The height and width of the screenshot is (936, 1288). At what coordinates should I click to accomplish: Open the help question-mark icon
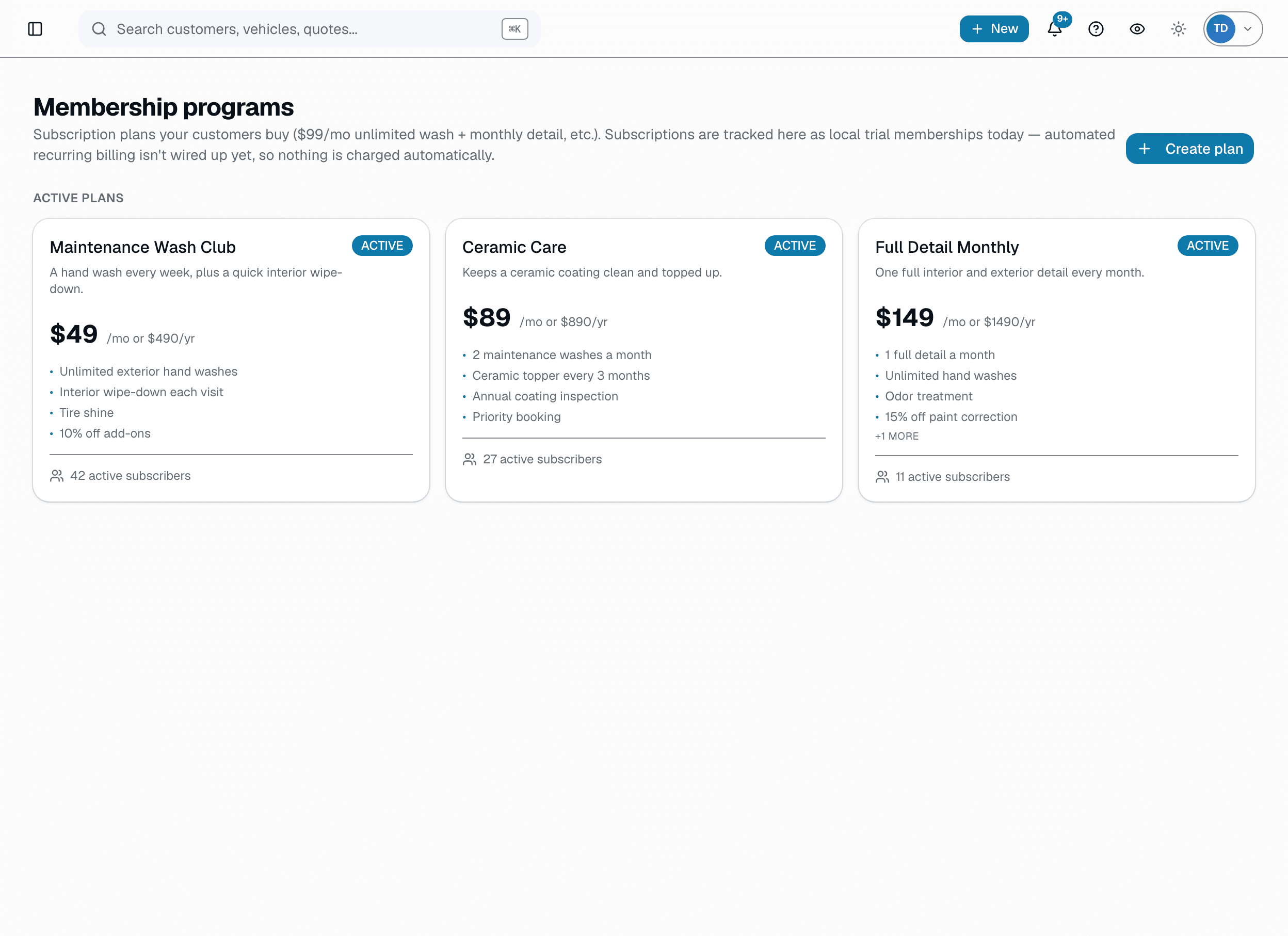click(x=1096, y=29)
